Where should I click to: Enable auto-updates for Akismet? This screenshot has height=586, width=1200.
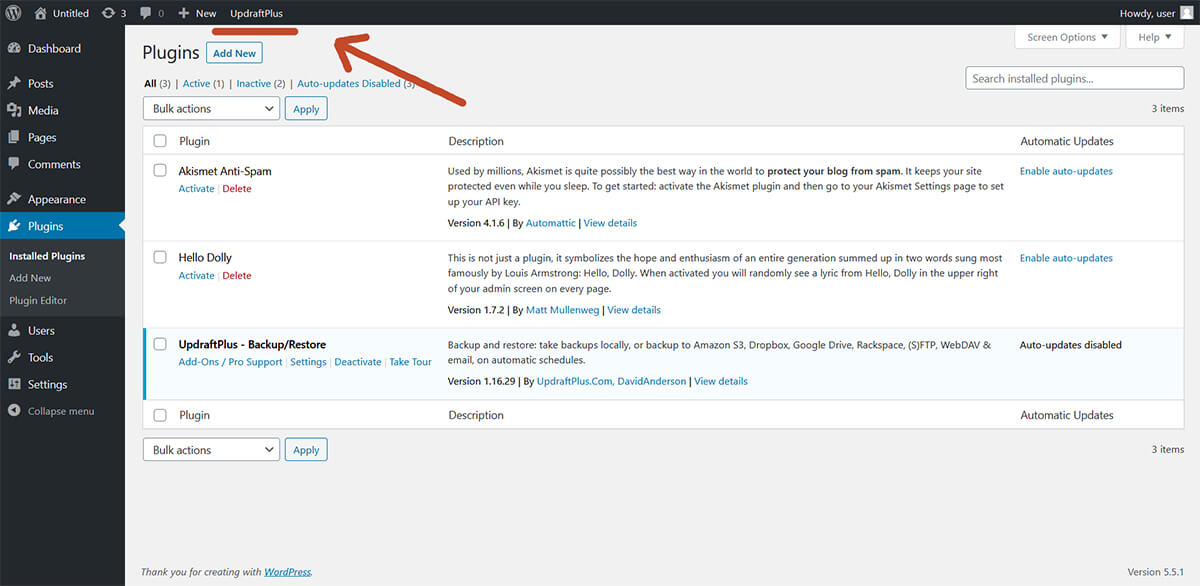tap(1066, 171)
